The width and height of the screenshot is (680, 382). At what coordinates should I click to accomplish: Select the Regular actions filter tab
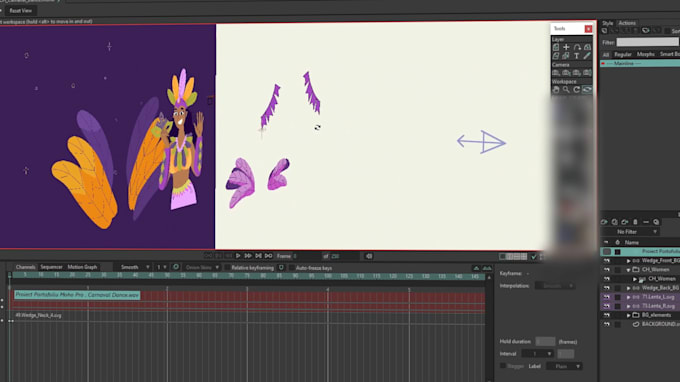click(623, 54)
